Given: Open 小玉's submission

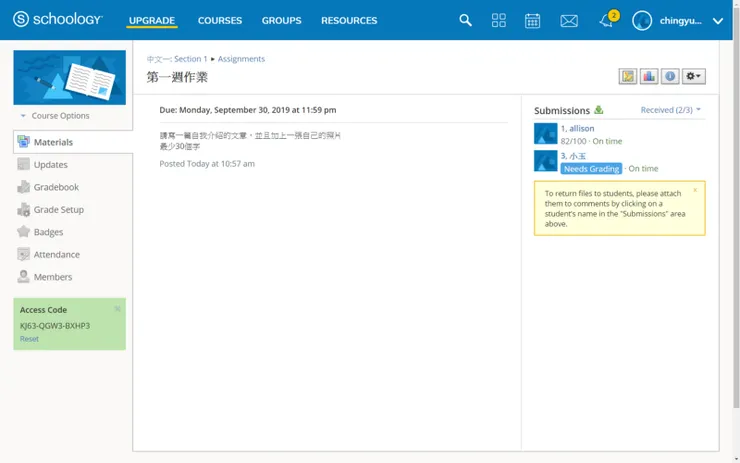Looking at the screenshot, I should [573, 156].
